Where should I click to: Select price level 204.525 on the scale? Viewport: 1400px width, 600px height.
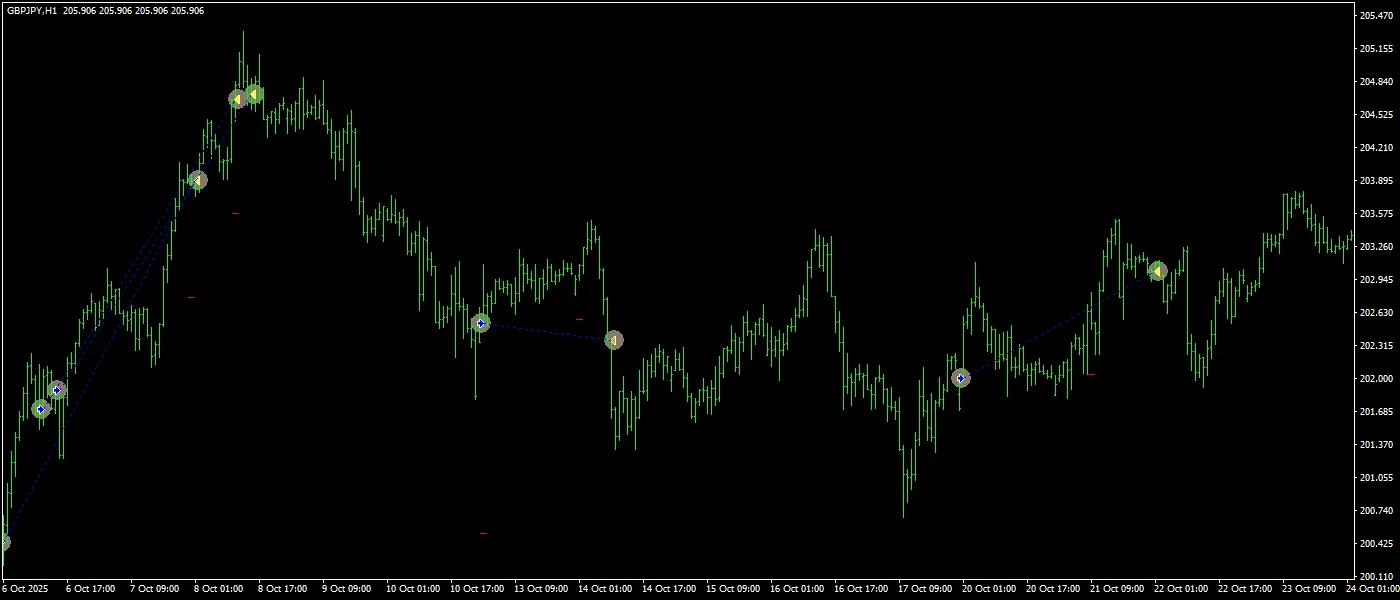pos(1377,115)
